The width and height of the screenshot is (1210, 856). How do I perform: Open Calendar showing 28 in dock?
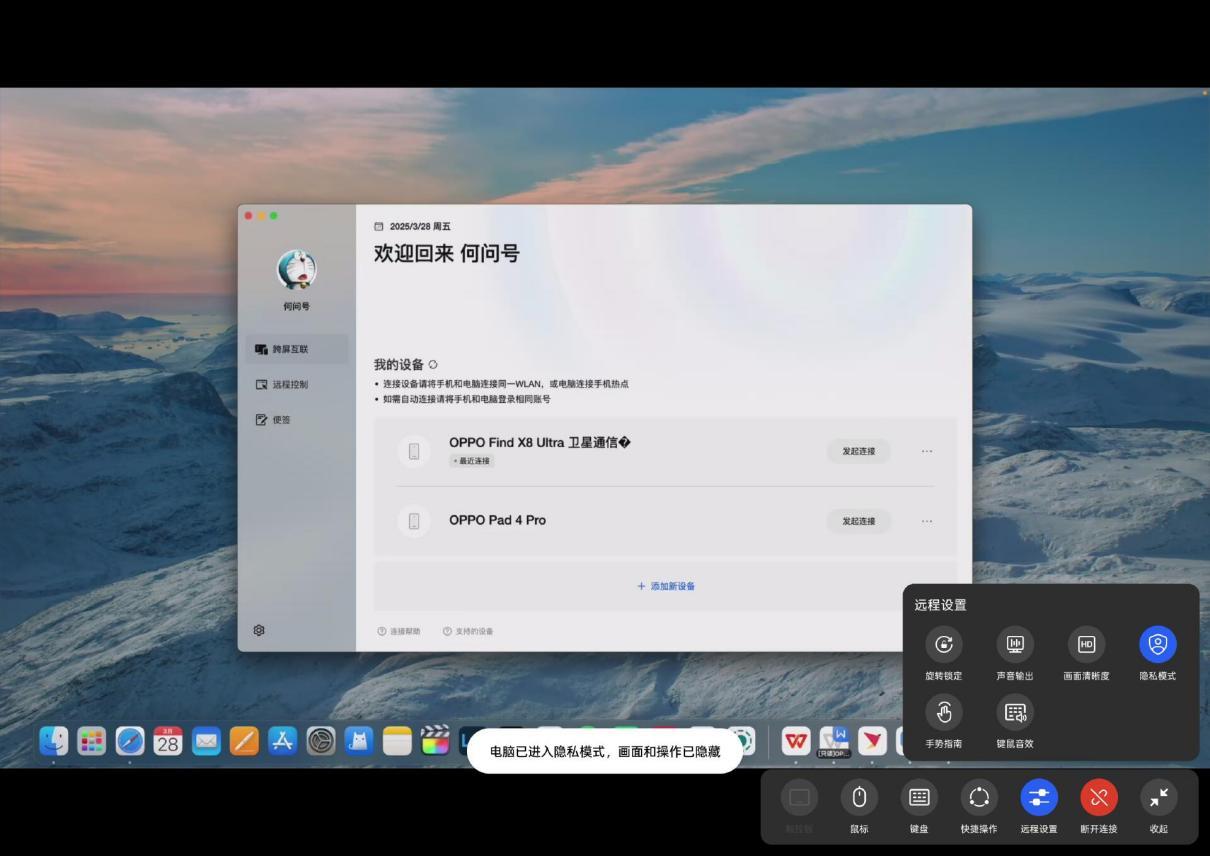point(168,741)
